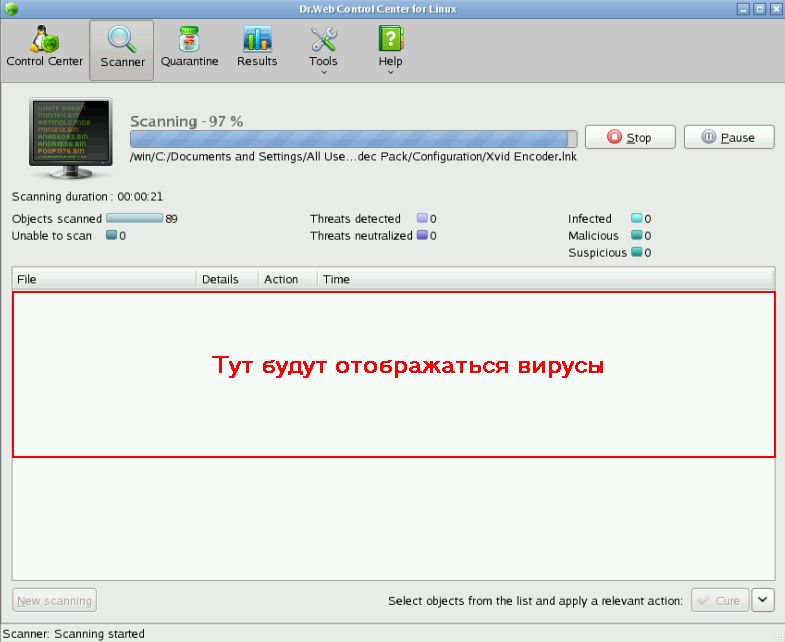Select the Scanner magnifier toolbar button
Image resolution: width=785 pixels, height=642 pixels.
click(122, 50)
